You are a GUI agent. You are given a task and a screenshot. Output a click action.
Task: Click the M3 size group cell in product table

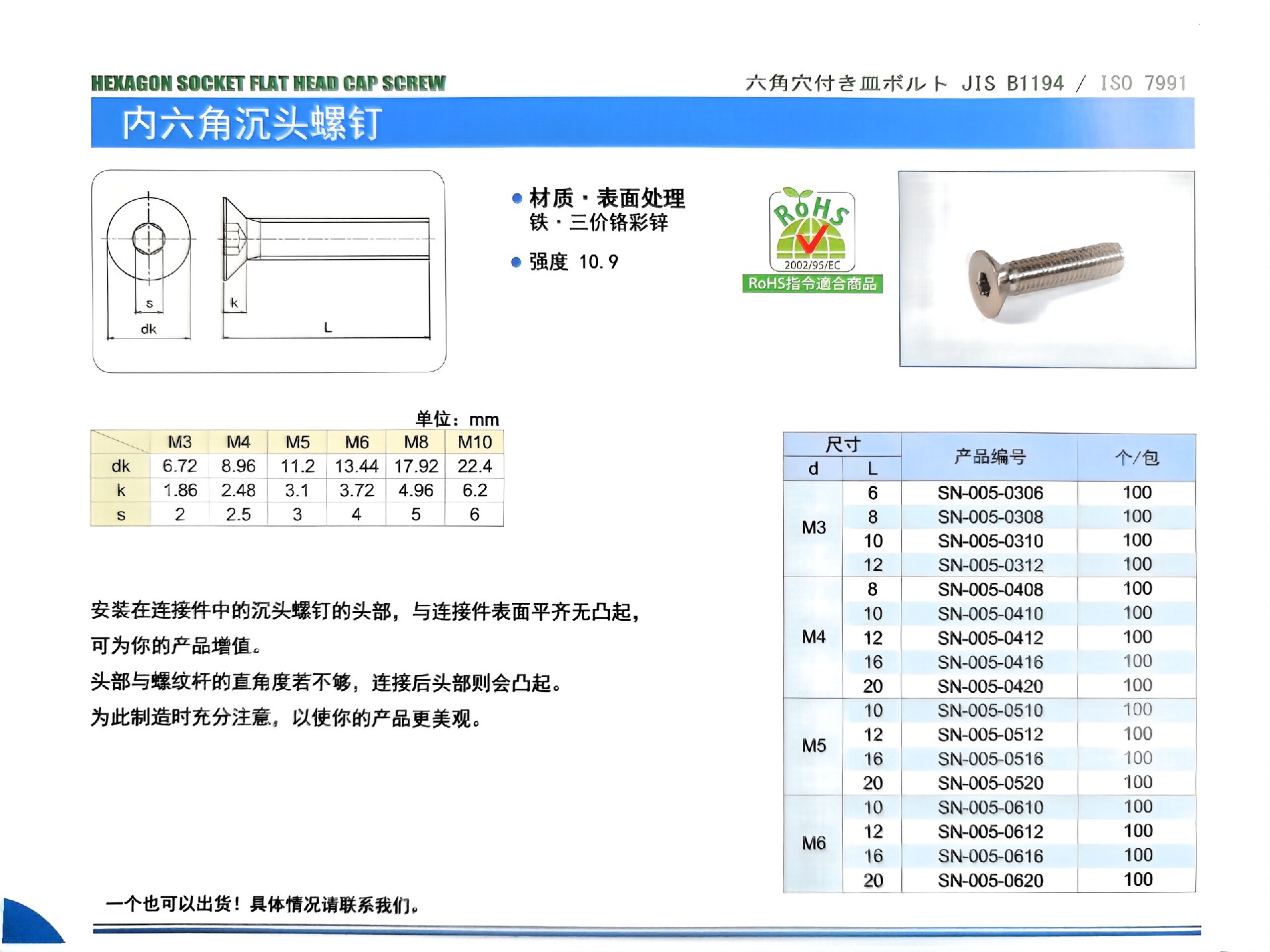tap(814, 528)
